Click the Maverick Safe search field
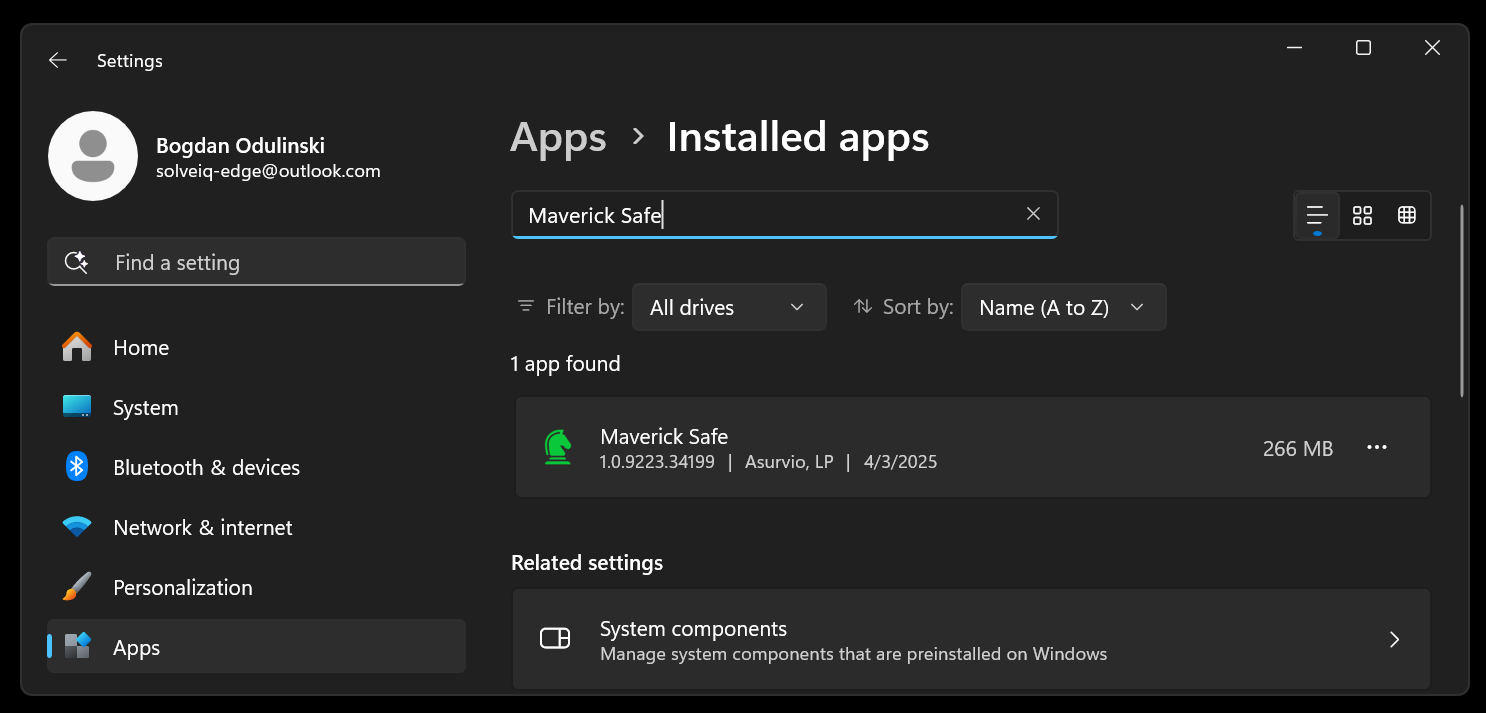1486x713 pixels. 784,215
